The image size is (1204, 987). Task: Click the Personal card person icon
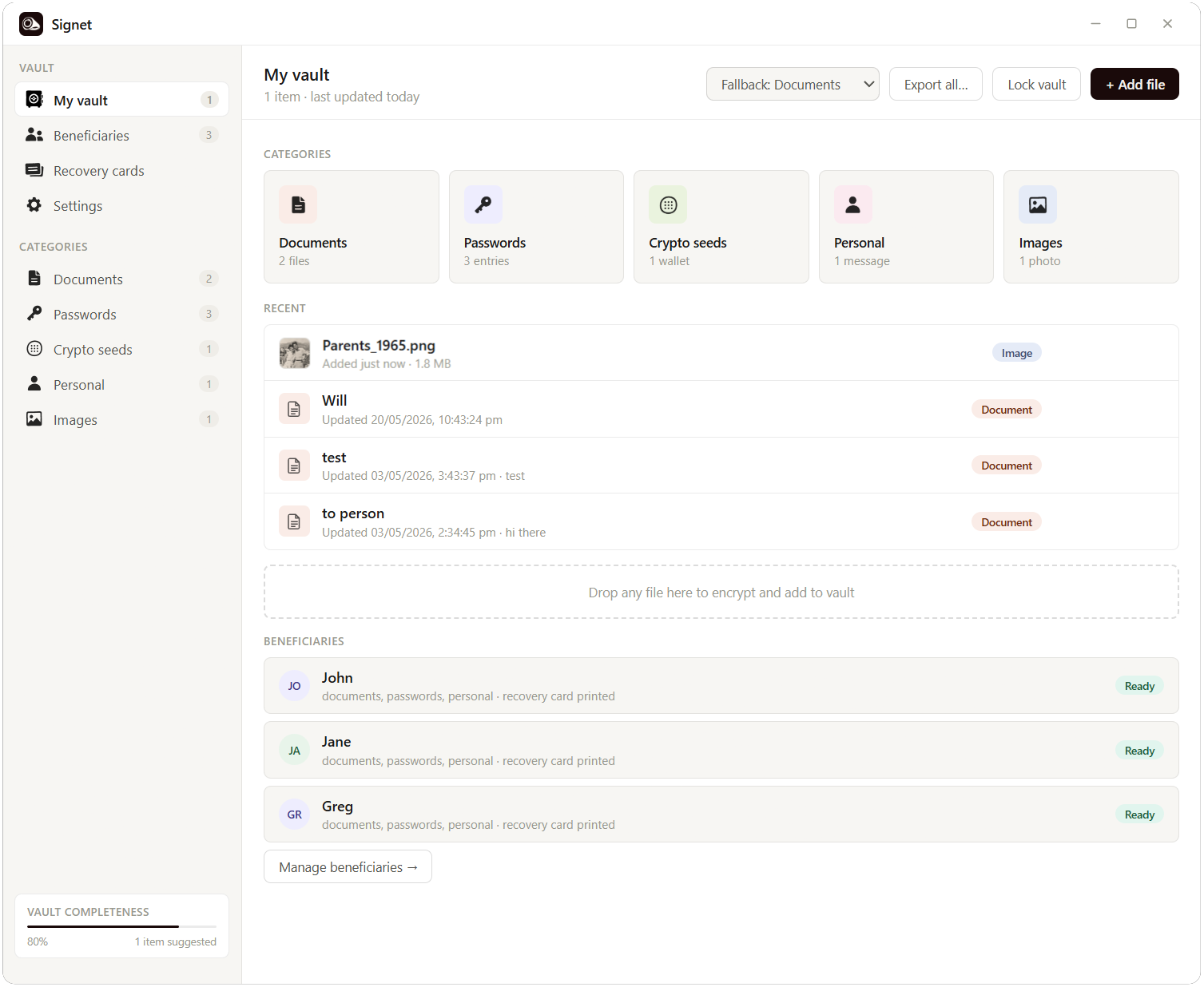click(853, 205)
